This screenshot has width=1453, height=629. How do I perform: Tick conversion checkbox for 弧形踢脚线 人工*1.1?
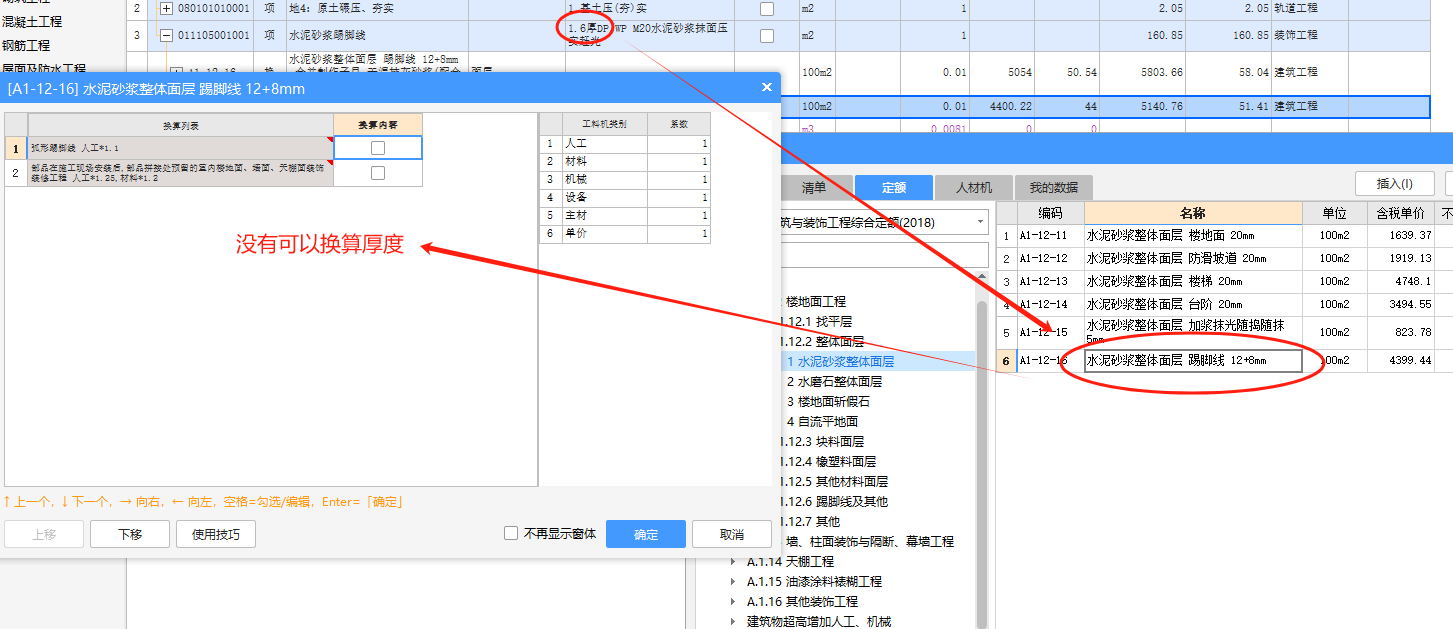(377, 148)
